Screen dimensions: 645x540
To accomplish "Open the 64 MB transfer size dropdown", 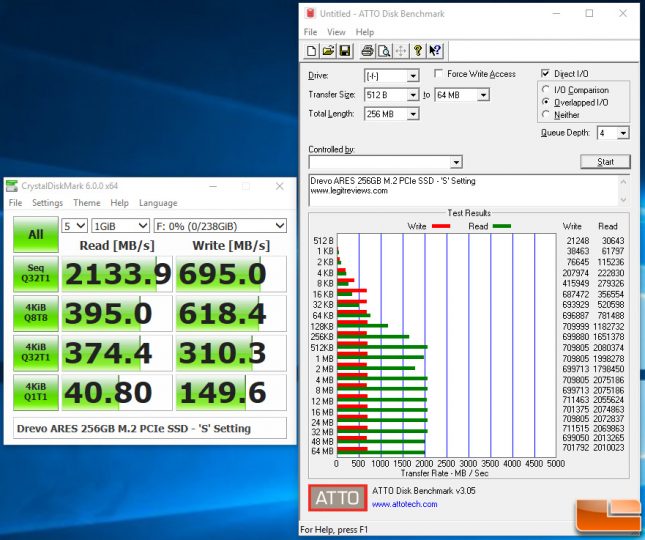I will 483,95.
